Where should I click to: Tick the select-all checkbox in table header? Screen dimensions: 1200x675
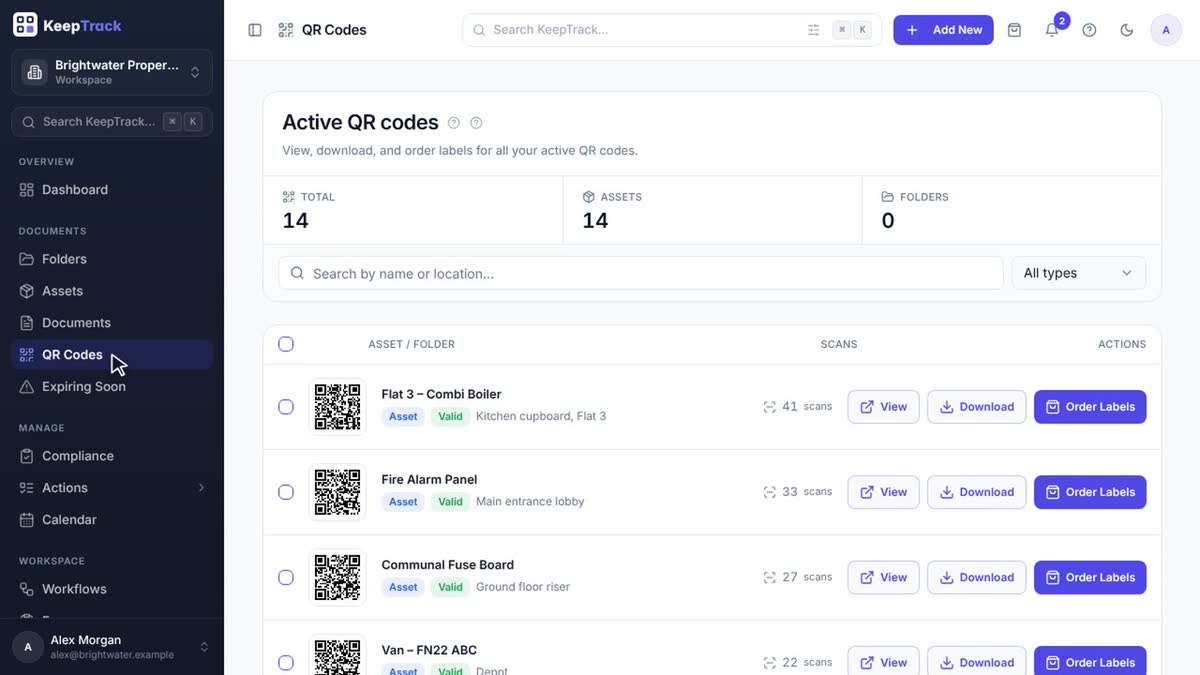[x=286, y=344]
